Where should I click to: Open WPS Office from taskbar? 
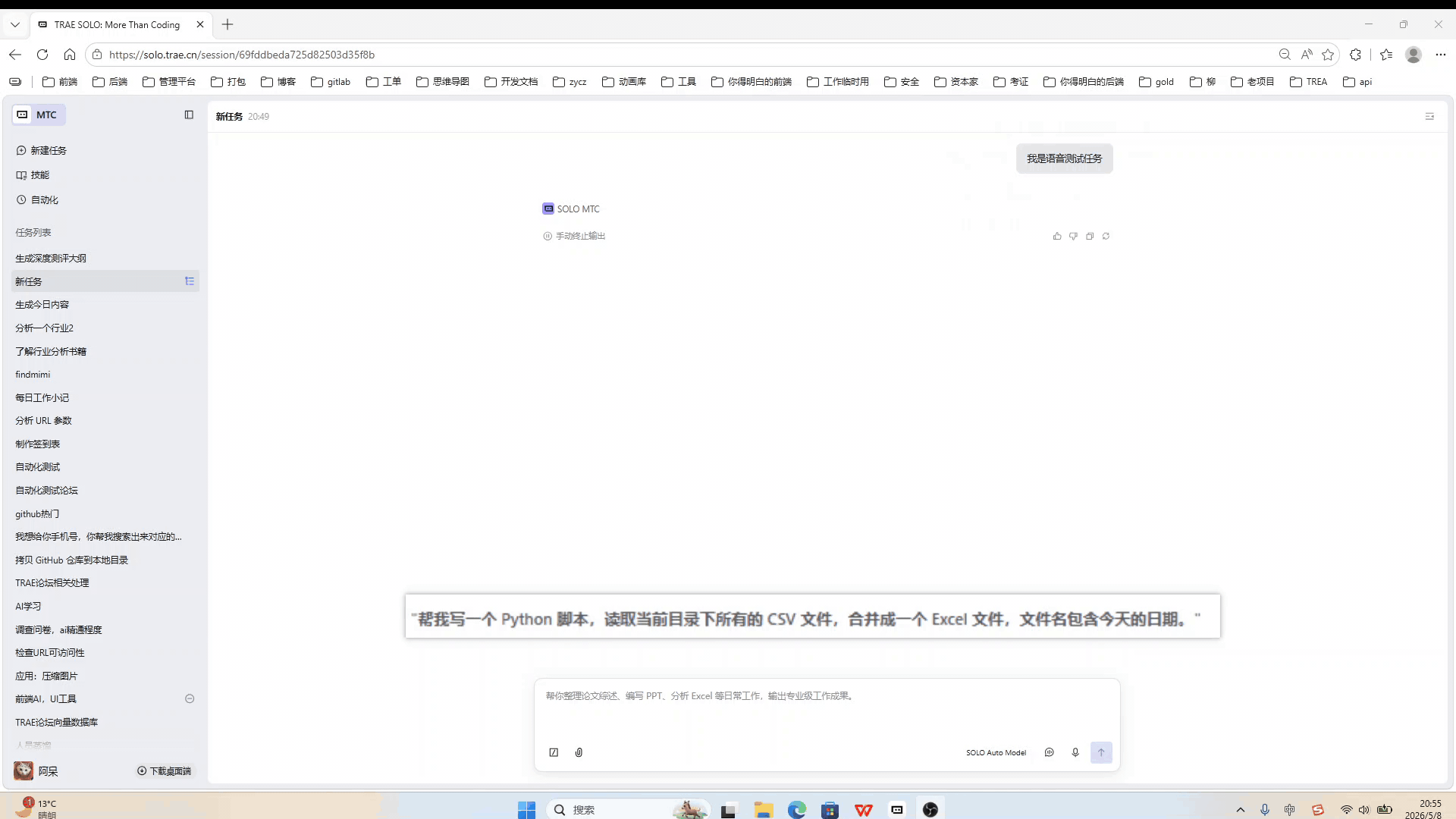[x=864, y=810]
